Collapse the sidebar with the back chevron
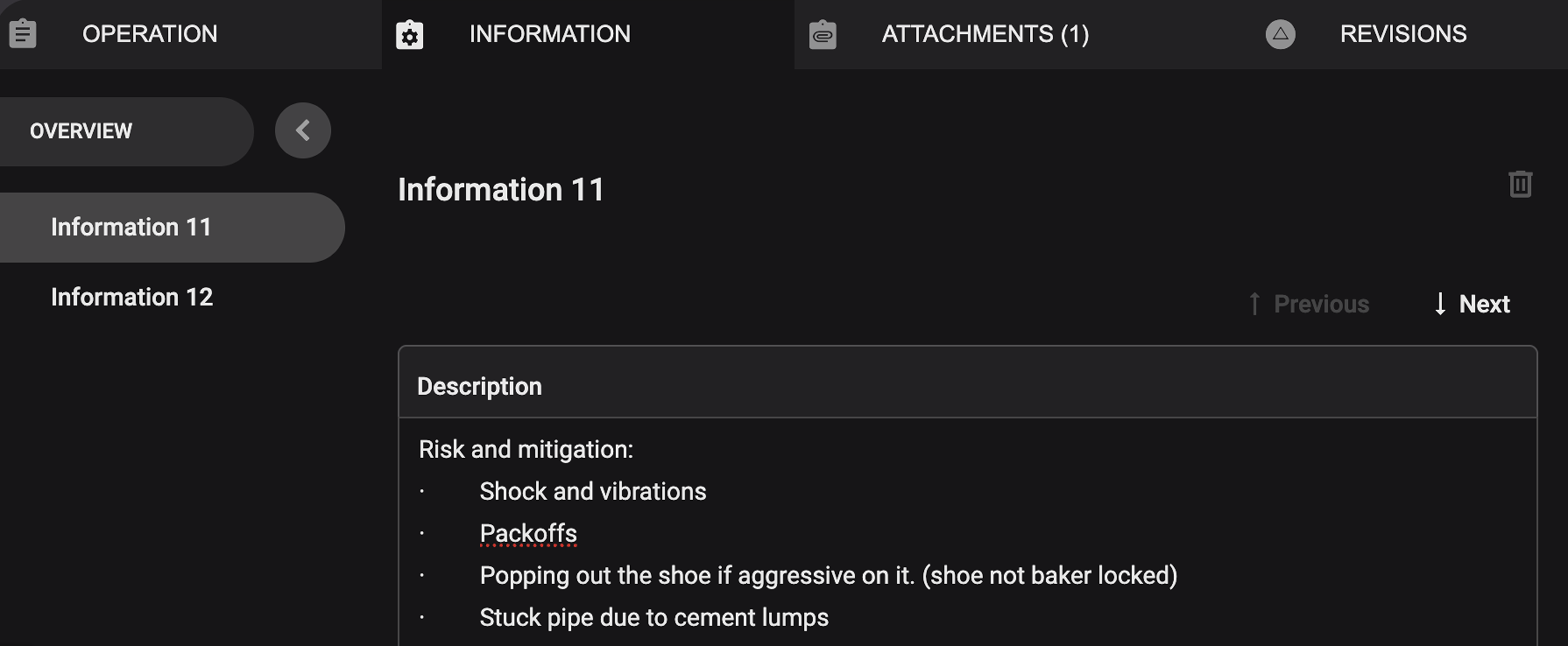 click(303, 130)
